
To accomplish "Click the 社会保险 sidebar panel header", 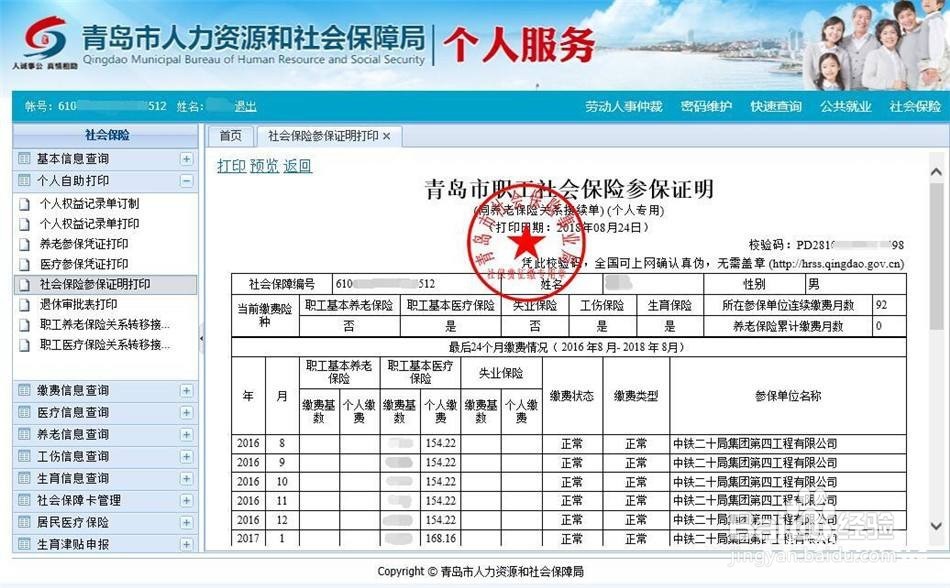I will point(106,135).
